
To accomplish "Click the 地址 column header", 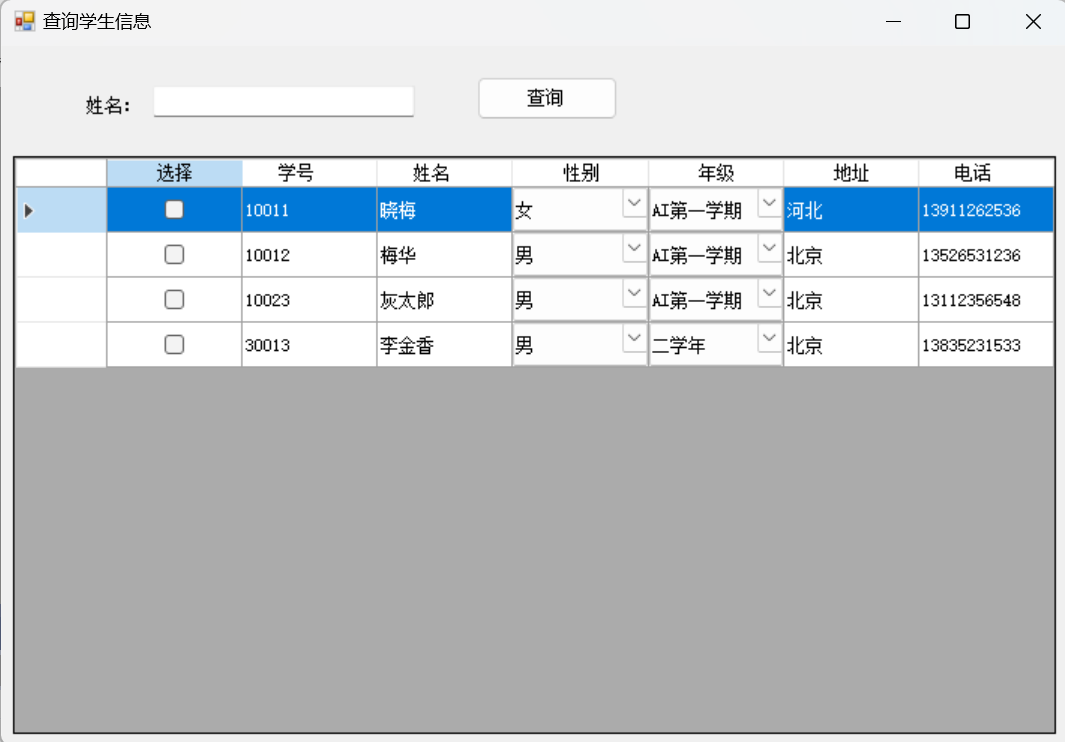I will [850, 173].
